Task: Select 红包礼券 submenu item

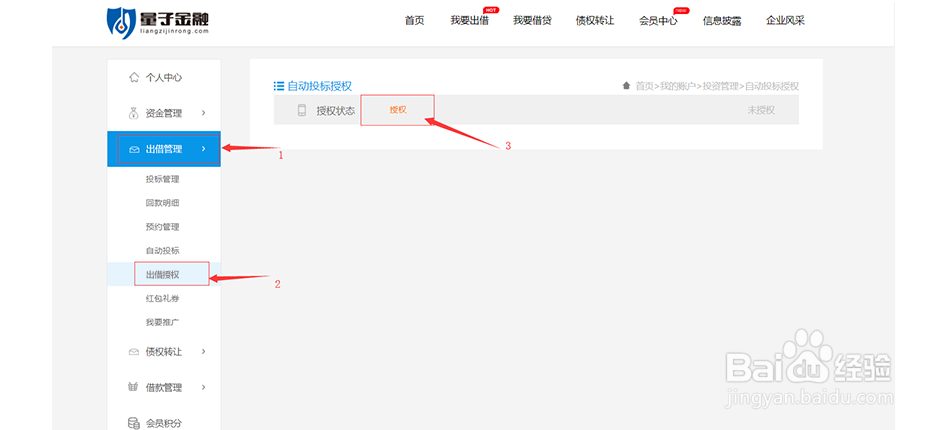Action: click(162, 298)
